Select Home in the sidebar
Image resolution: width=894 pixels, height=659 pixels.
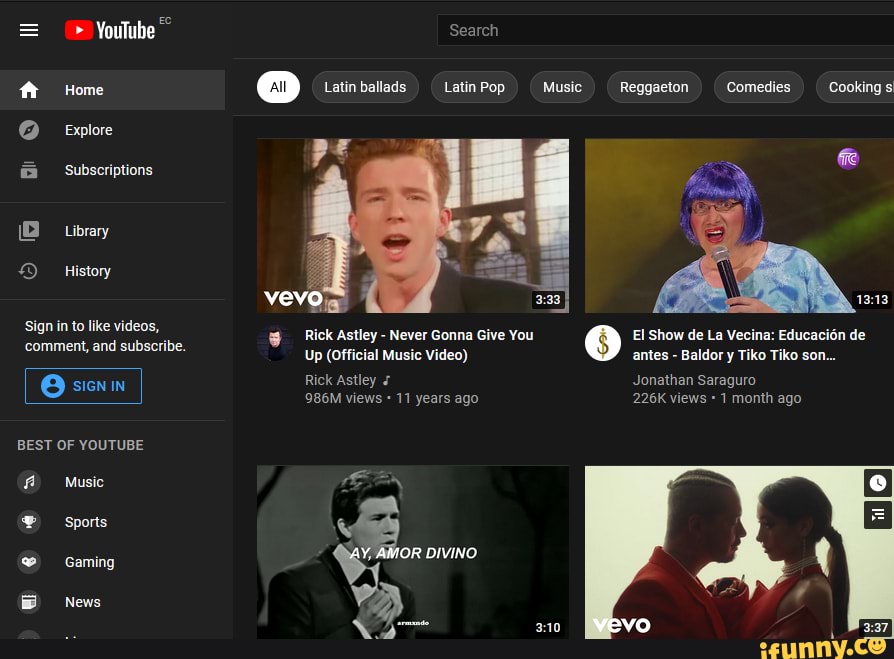[86, 90]
